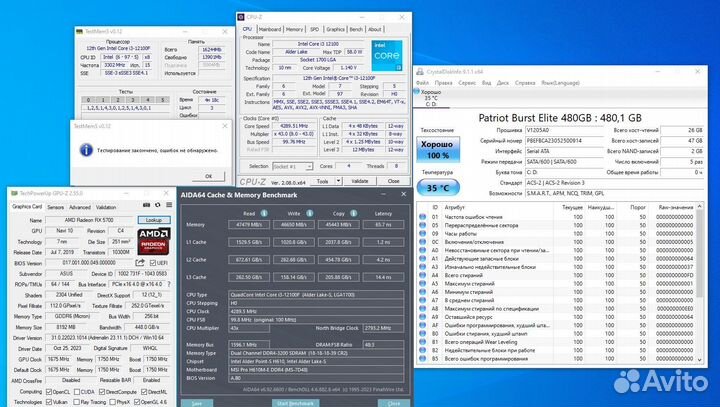The height and width of the screenshot is (407, 720).
Task: Click the CPU-Z title bar app icon
Action: point(241,17)
